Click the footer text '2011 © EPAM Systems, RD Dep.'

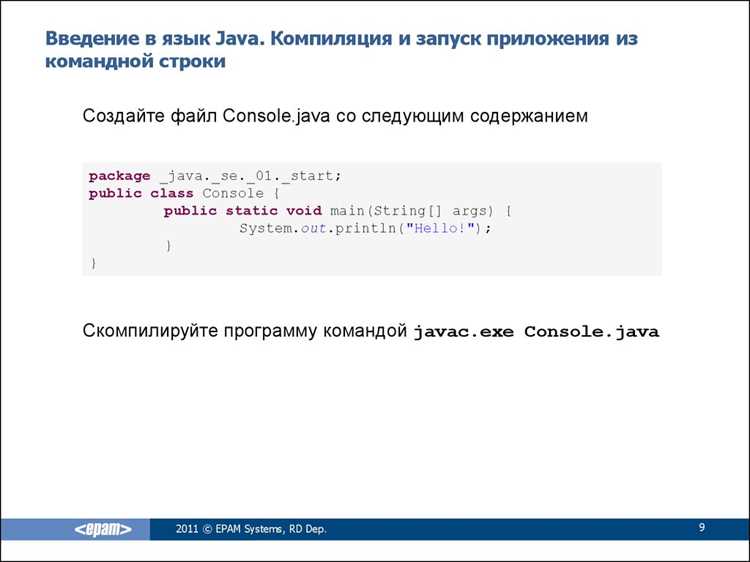point(251,529)
